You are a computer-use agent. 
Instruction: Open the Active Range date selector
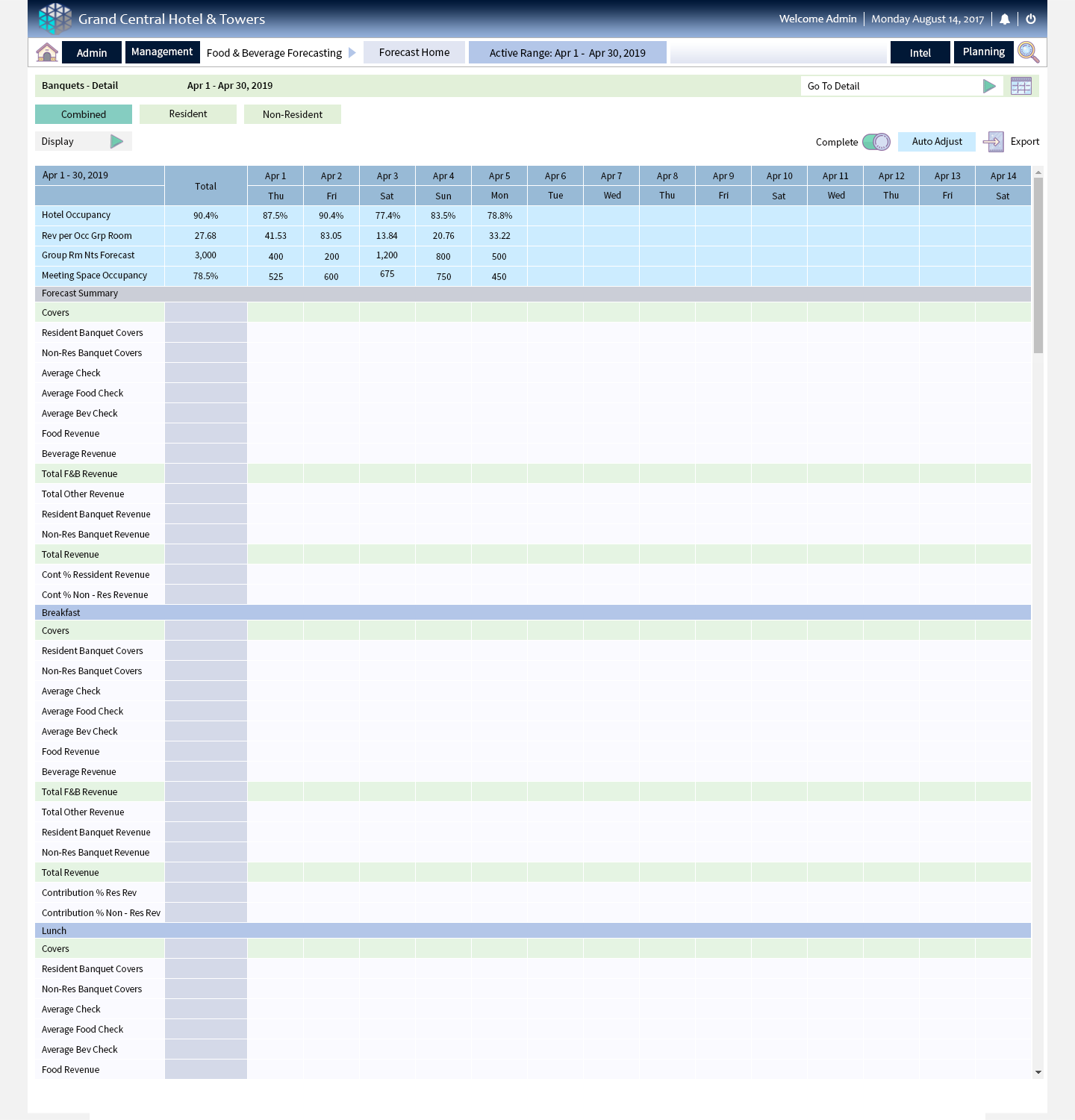point(567,53)
